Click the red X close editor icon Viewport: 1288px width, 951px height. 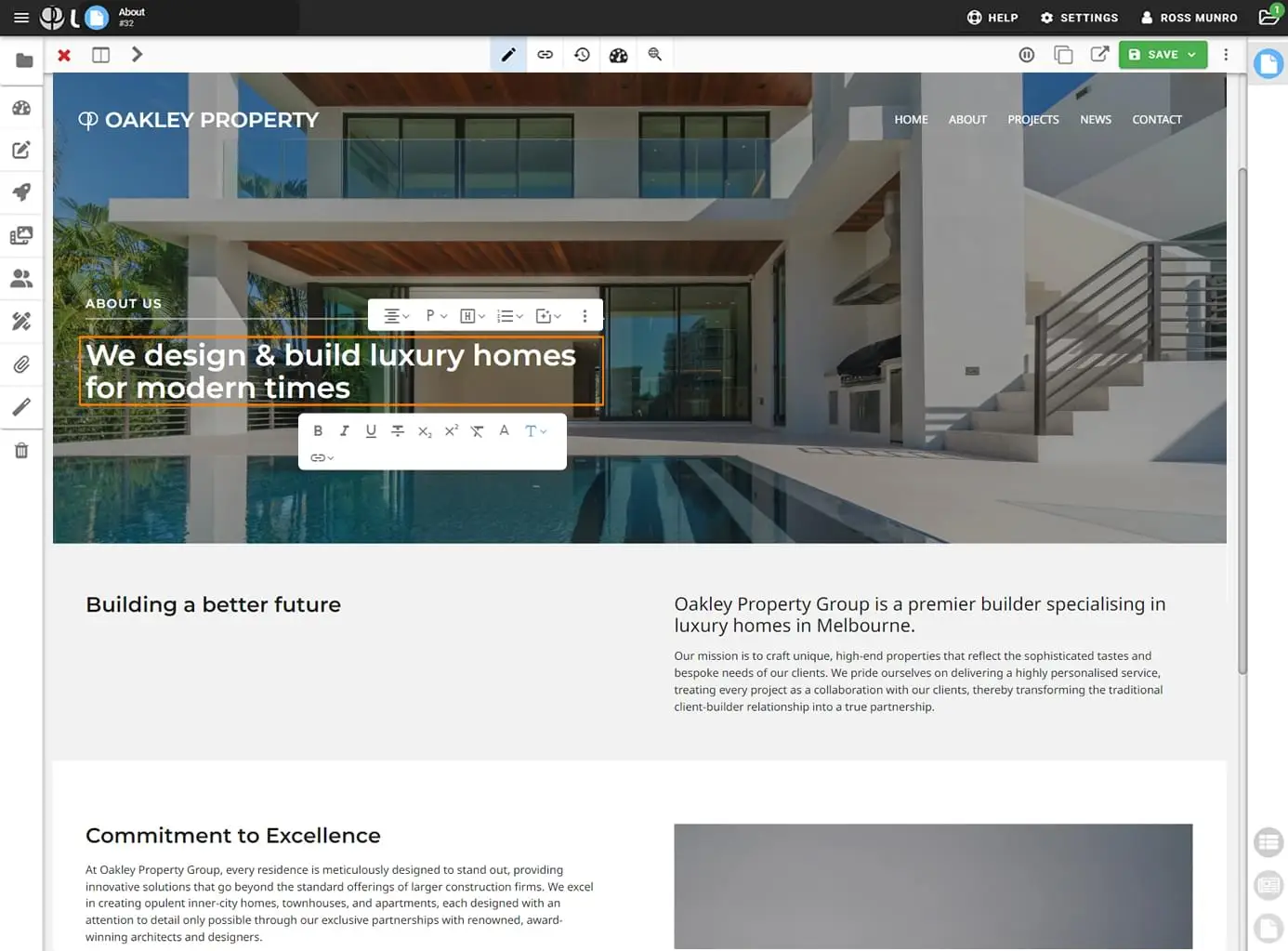click(64, 55)
